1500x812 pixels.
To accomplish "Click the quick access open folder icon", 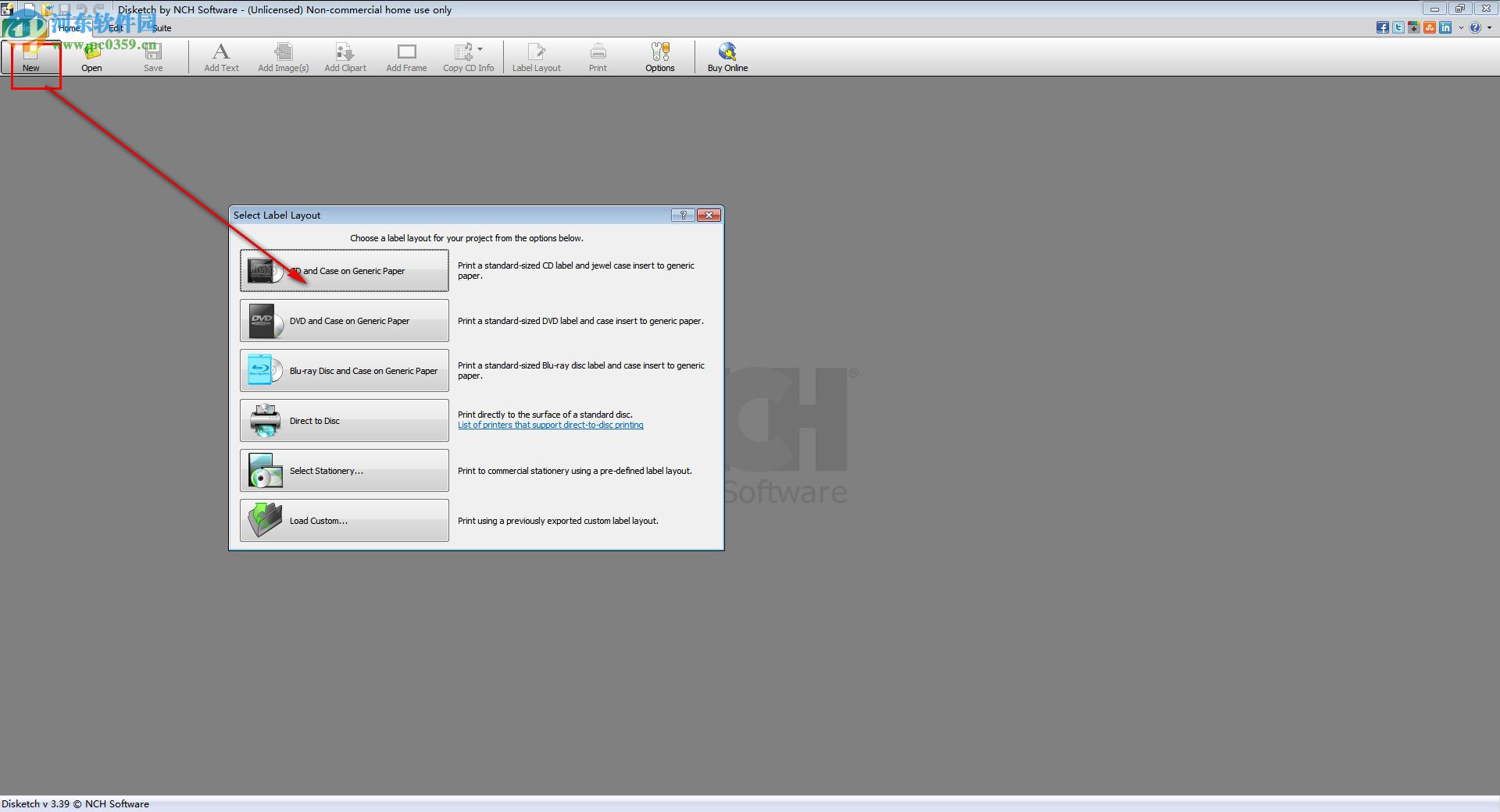I will tap(47, 9).
